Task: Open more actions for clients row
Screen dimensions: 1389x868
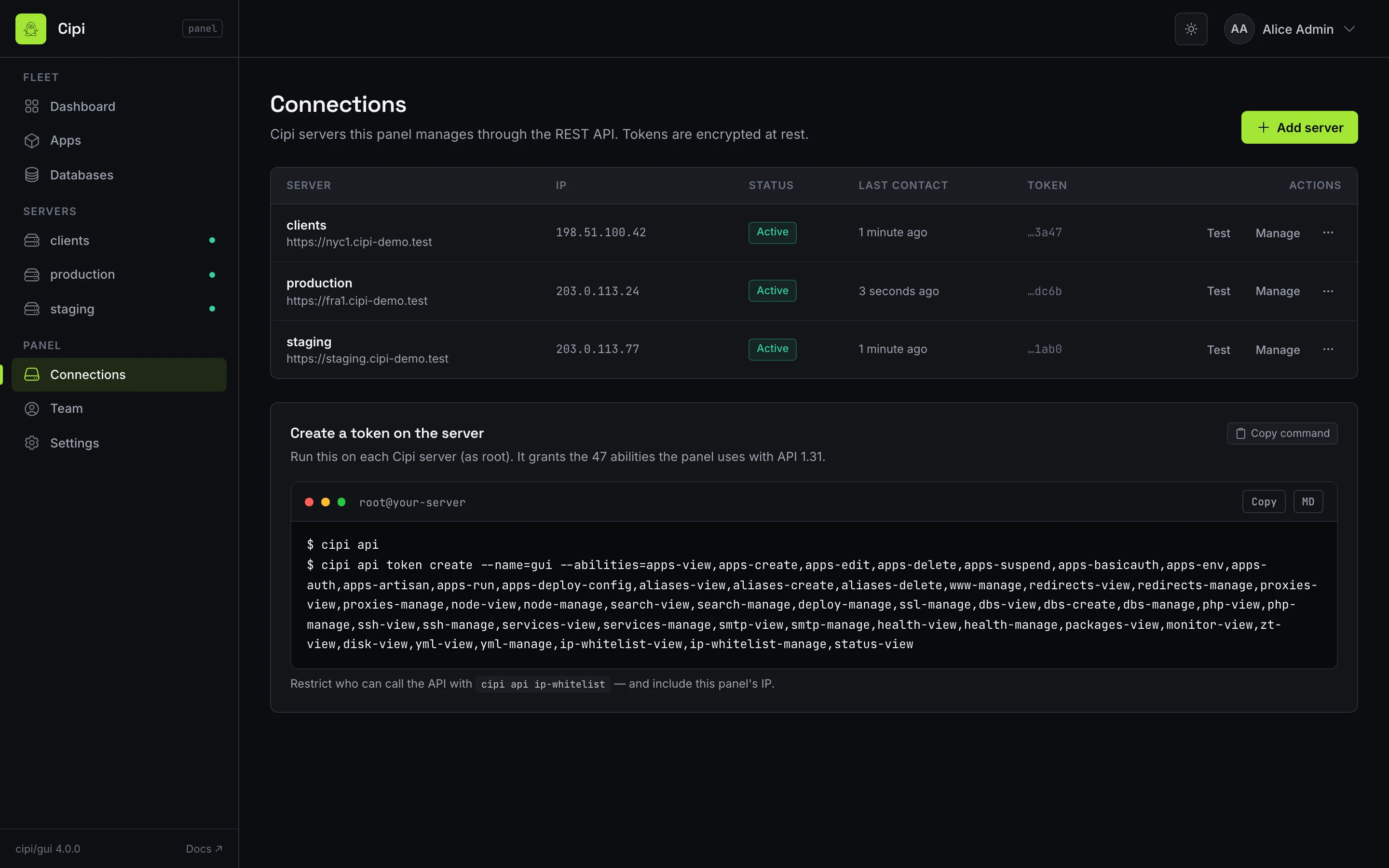Action: click(1328, 232)
